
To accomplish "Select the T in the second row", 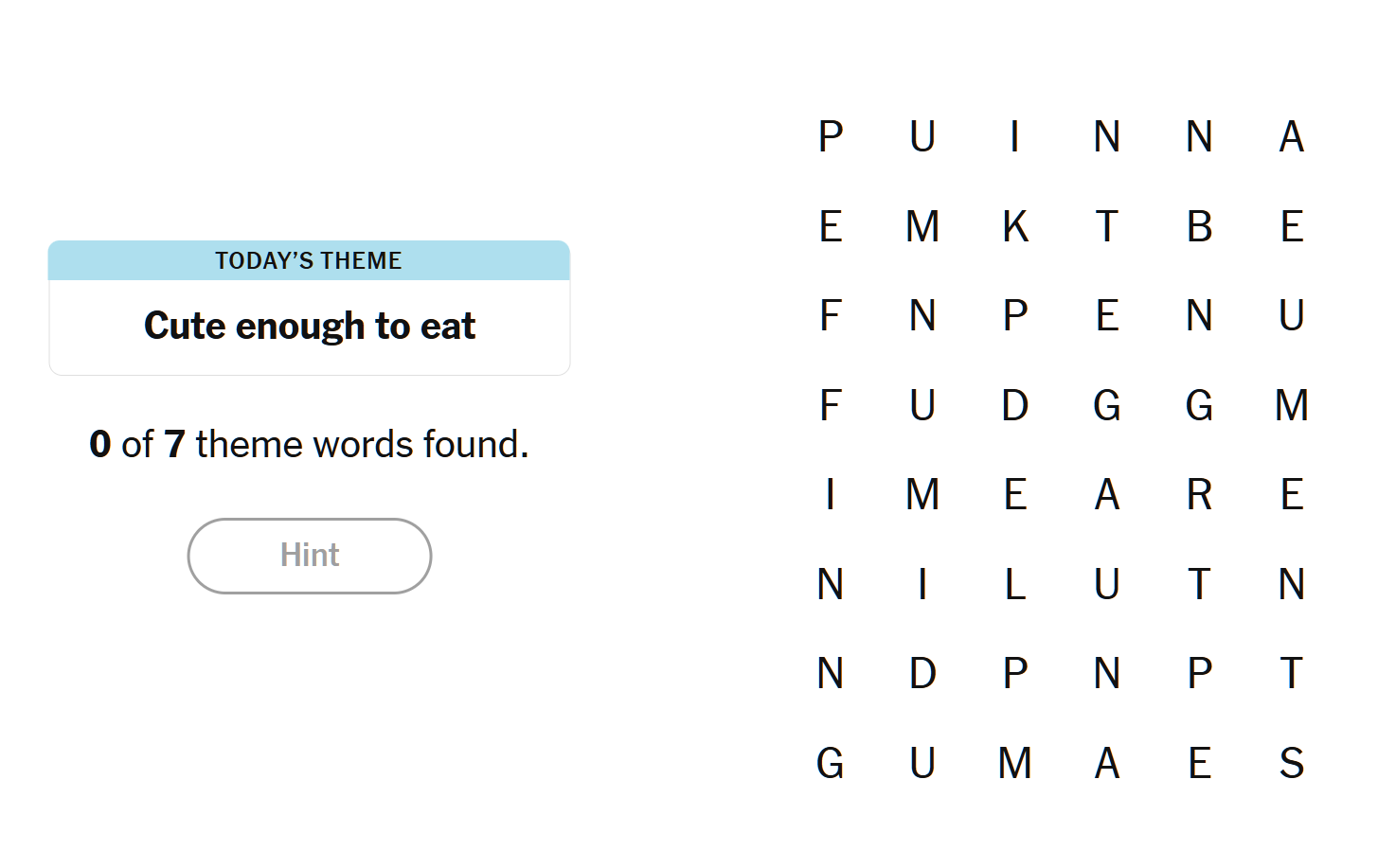I will [1106, 227].
